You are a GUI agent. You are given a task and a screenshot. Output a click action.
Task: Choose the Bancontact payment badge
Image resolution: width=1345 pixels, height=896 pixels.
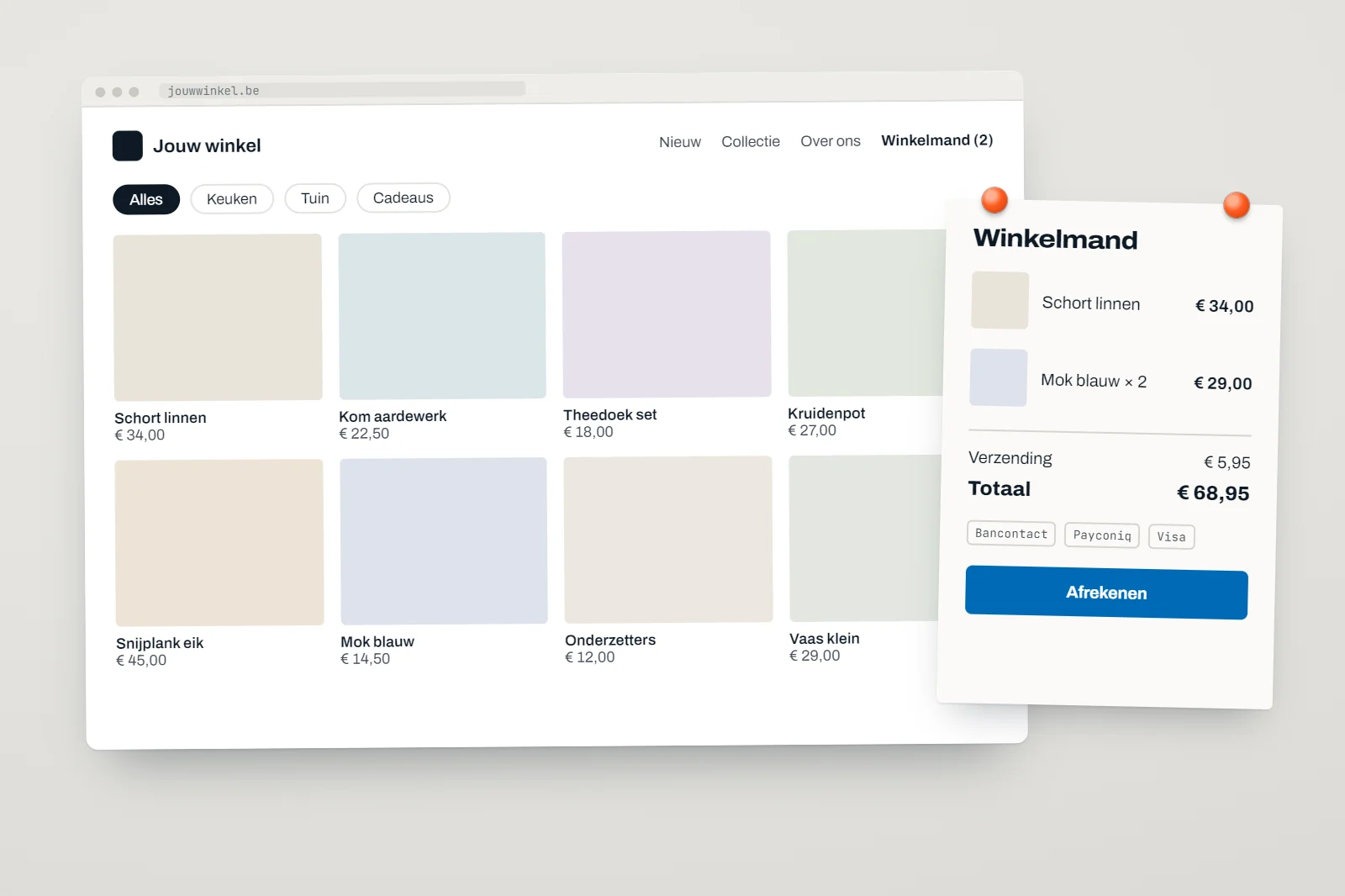click(x=1011, y=534)
